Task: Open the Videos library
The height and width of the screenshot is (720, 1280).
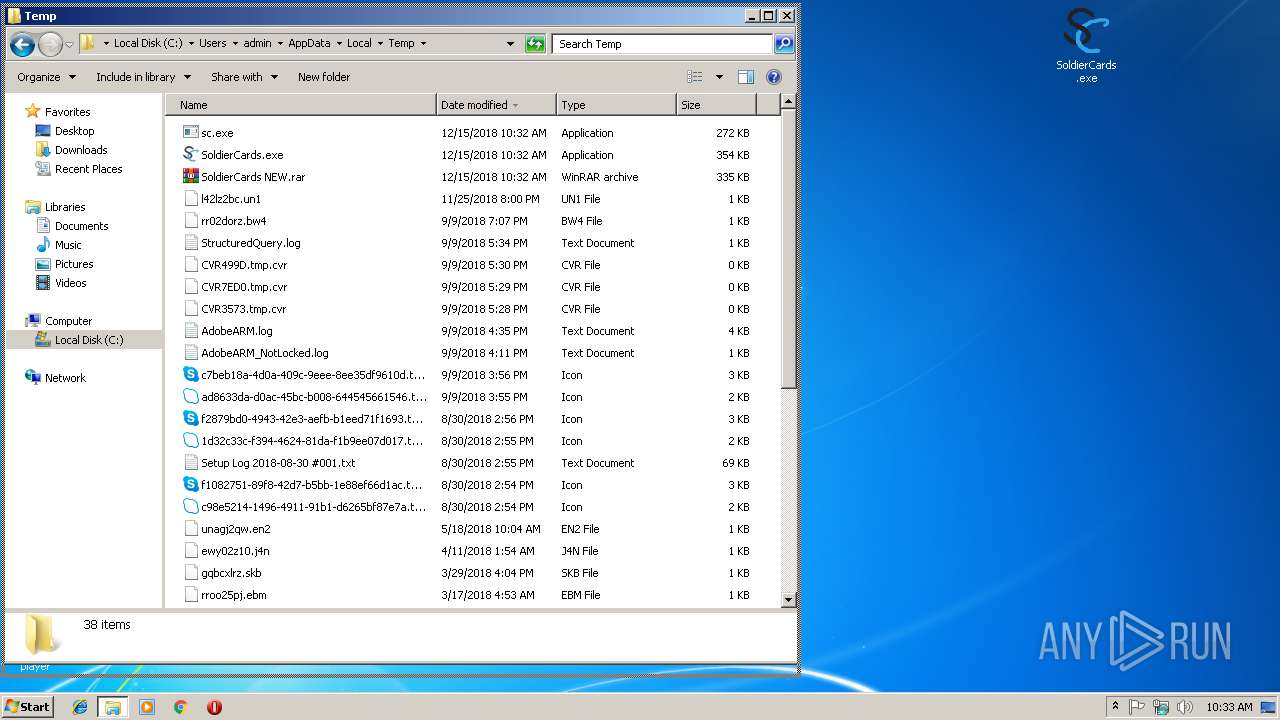Action: (70, 283)
